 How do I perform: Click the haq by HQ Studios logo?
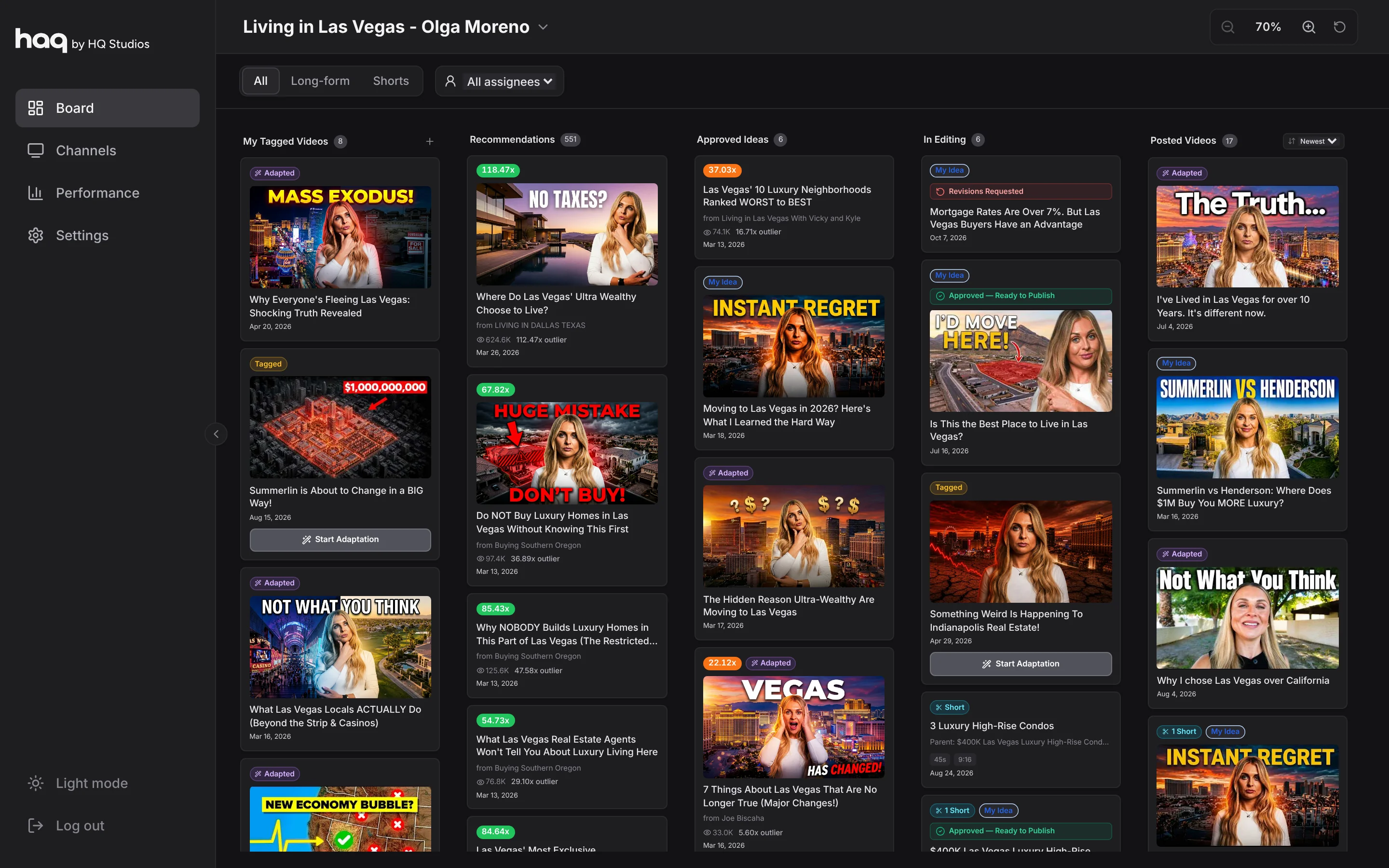[82, 41]
